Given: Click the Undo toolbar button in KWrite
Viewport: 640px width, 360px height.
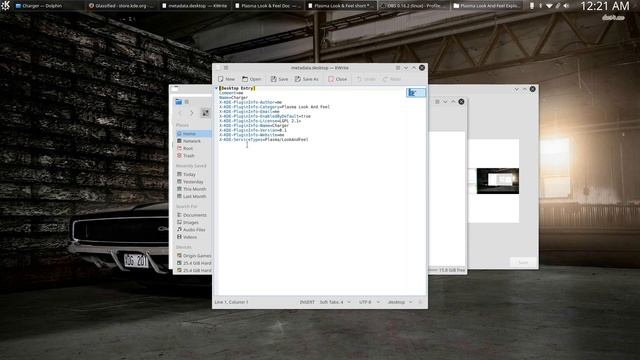Looking at the screenshot, I should tap(366, 79).
